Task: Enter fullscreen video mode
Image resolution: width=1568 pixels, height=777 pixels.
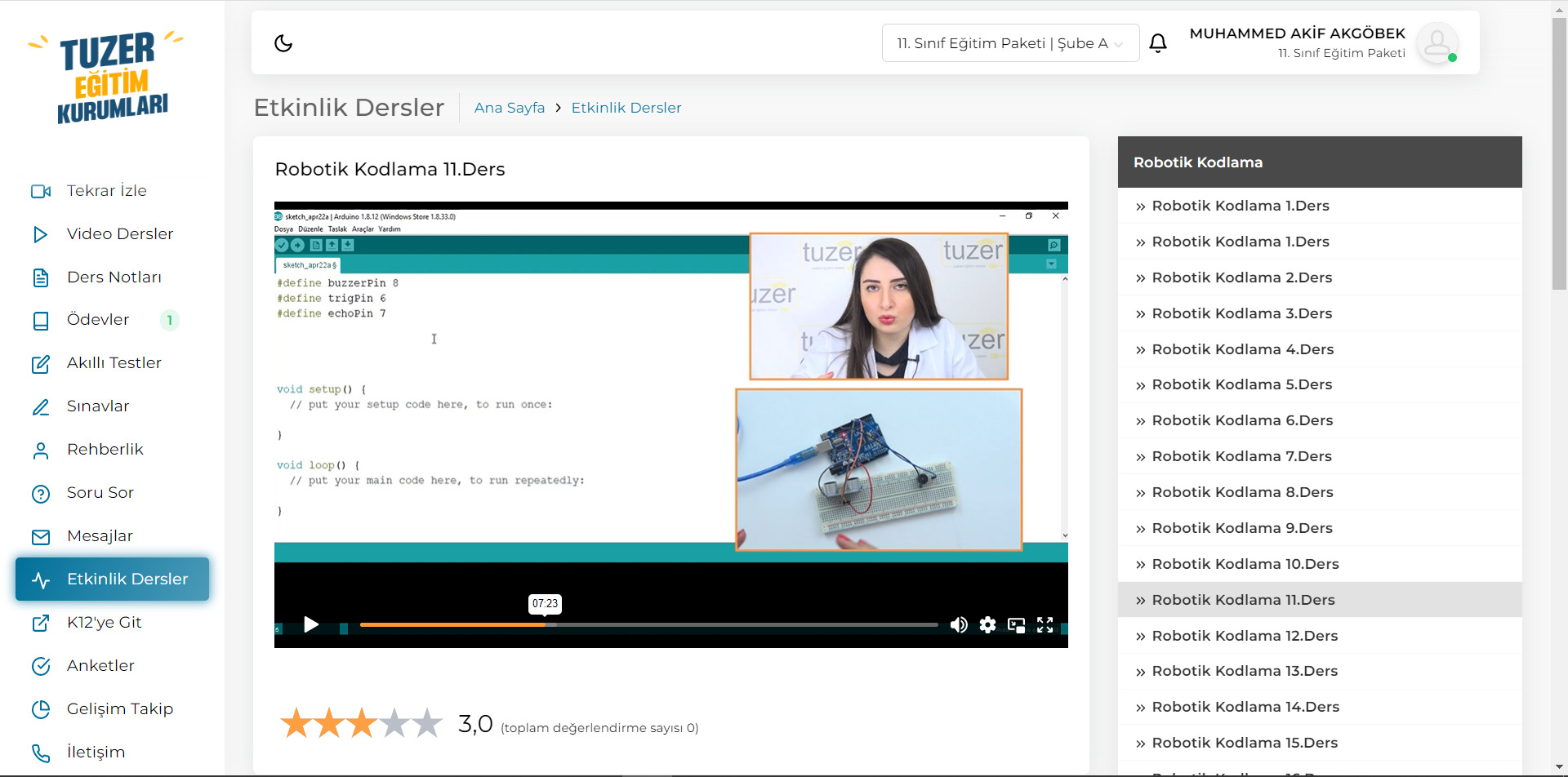Action: (1045, 625)
